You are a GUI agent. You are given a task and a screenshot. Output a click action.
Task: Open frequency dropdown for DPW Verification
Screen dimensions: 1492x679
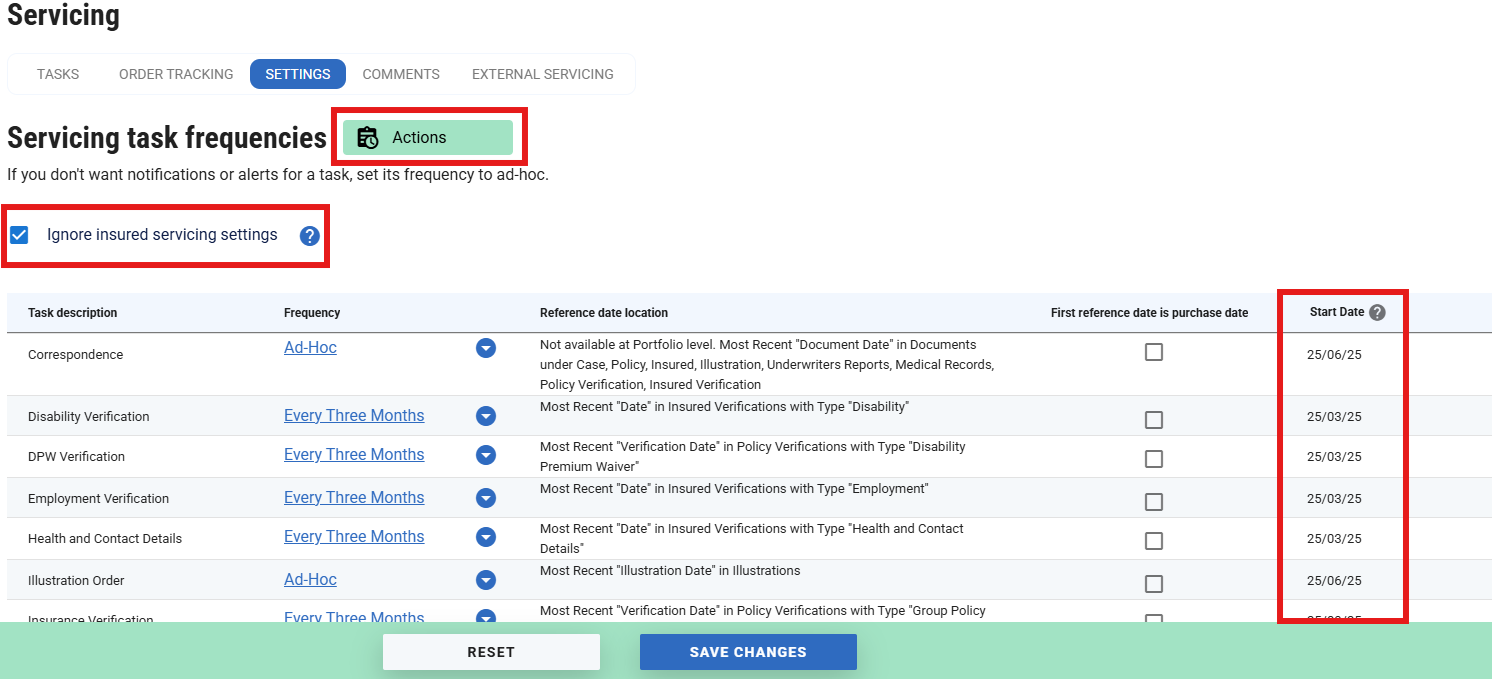pos(486,456)
